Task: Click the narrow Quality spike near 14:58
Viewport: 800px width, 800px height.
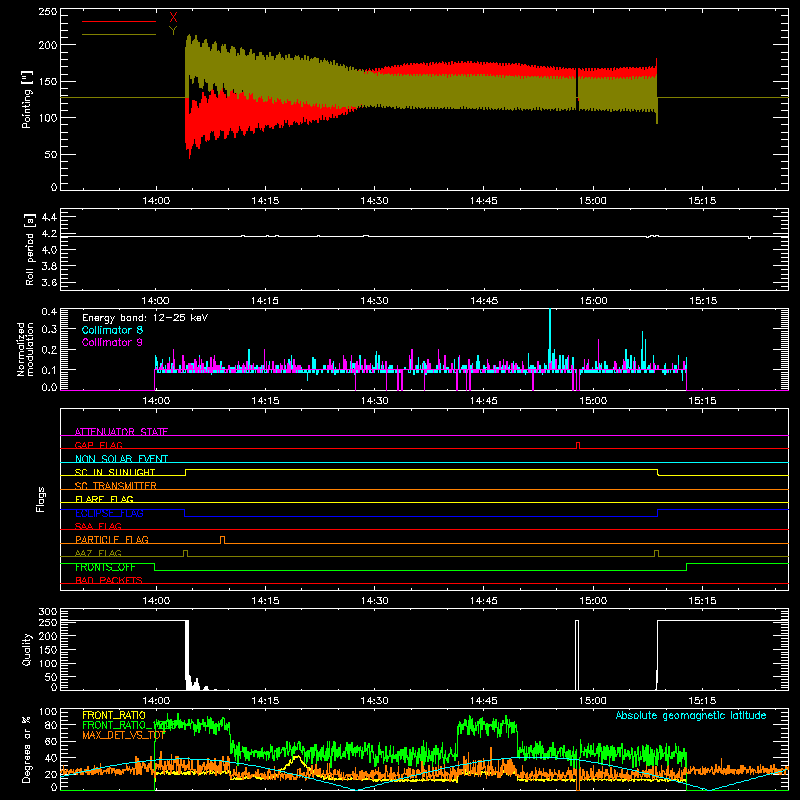Action: click(577, 655)
